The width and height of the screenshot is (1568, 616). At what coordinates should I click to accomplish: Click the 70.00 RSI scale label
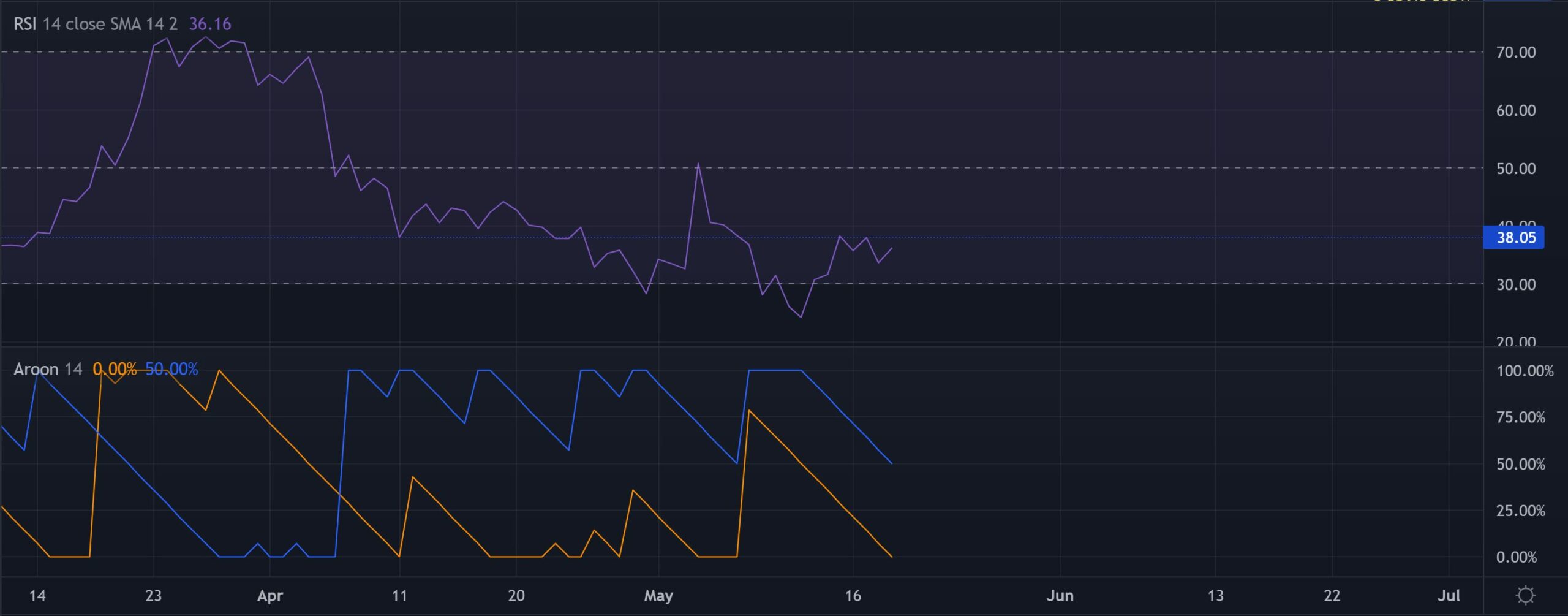pos(1515,52)
